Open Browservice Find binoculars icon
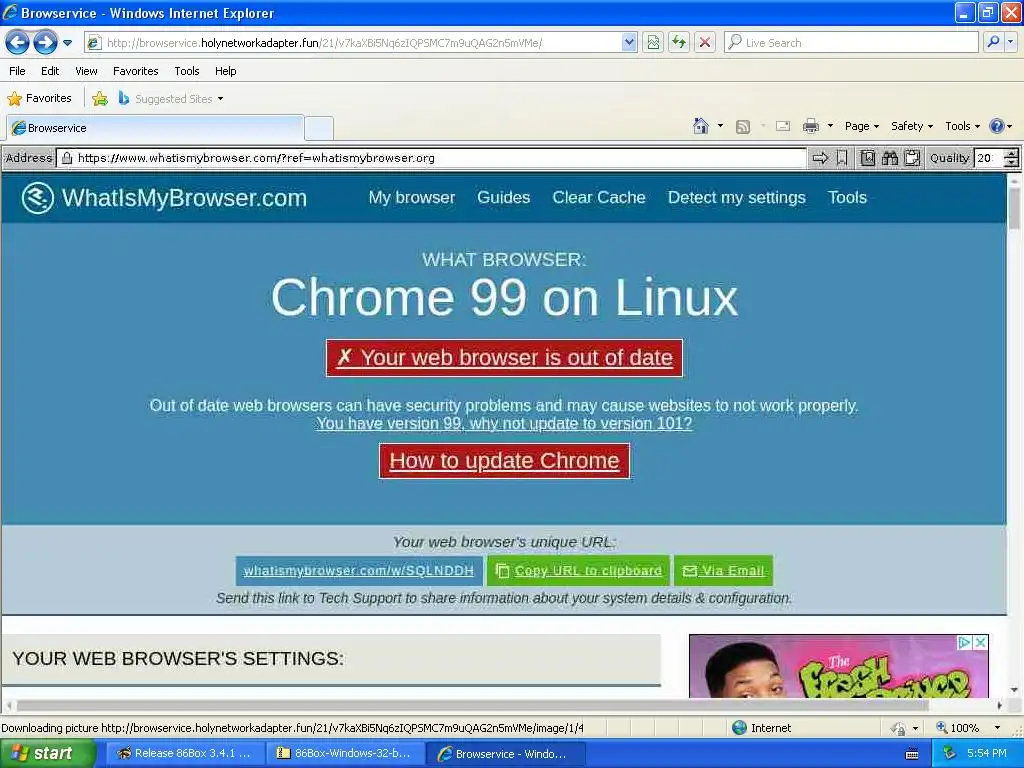 889,158
